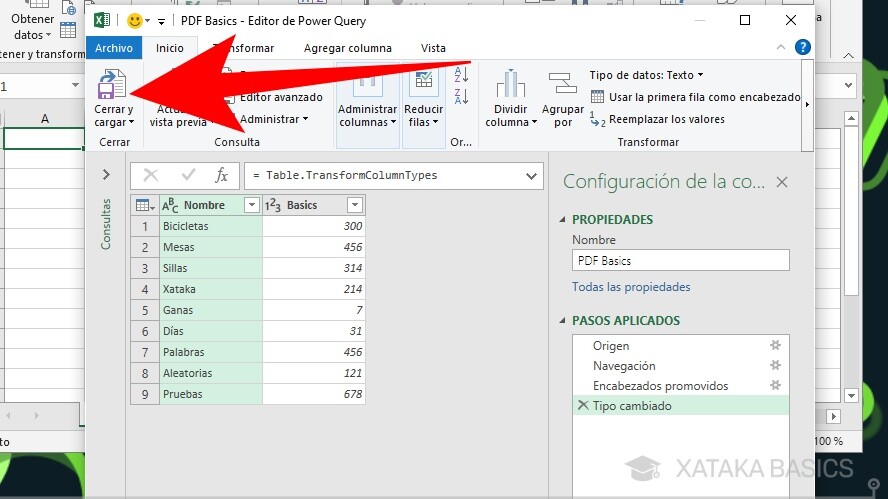Edit the query name field PDF Basics
Viewport: 888px width, 499px height.
click(x=681, y=261)
